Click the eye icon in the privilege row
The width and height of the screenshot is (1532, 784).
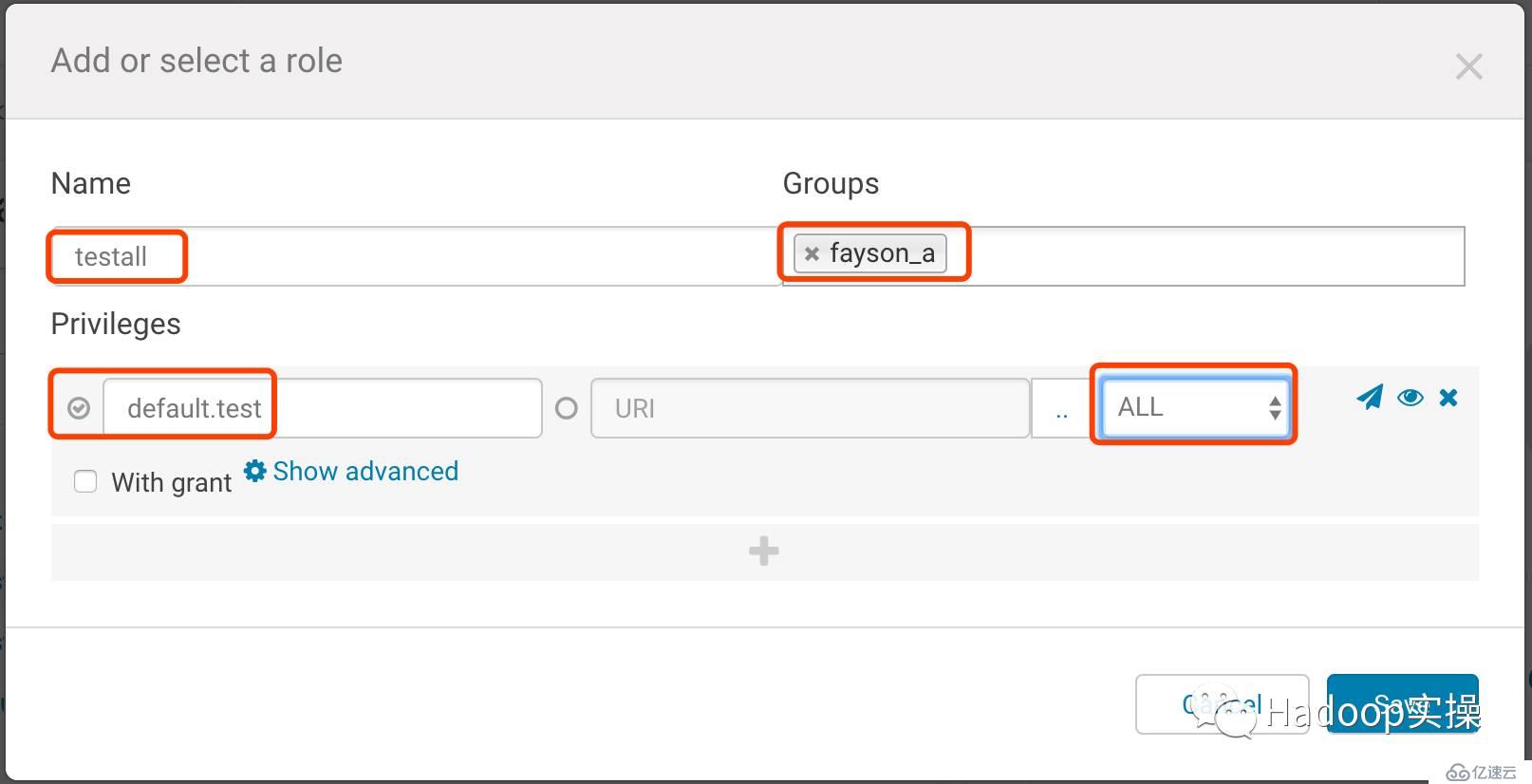[x=1410, y=397]
